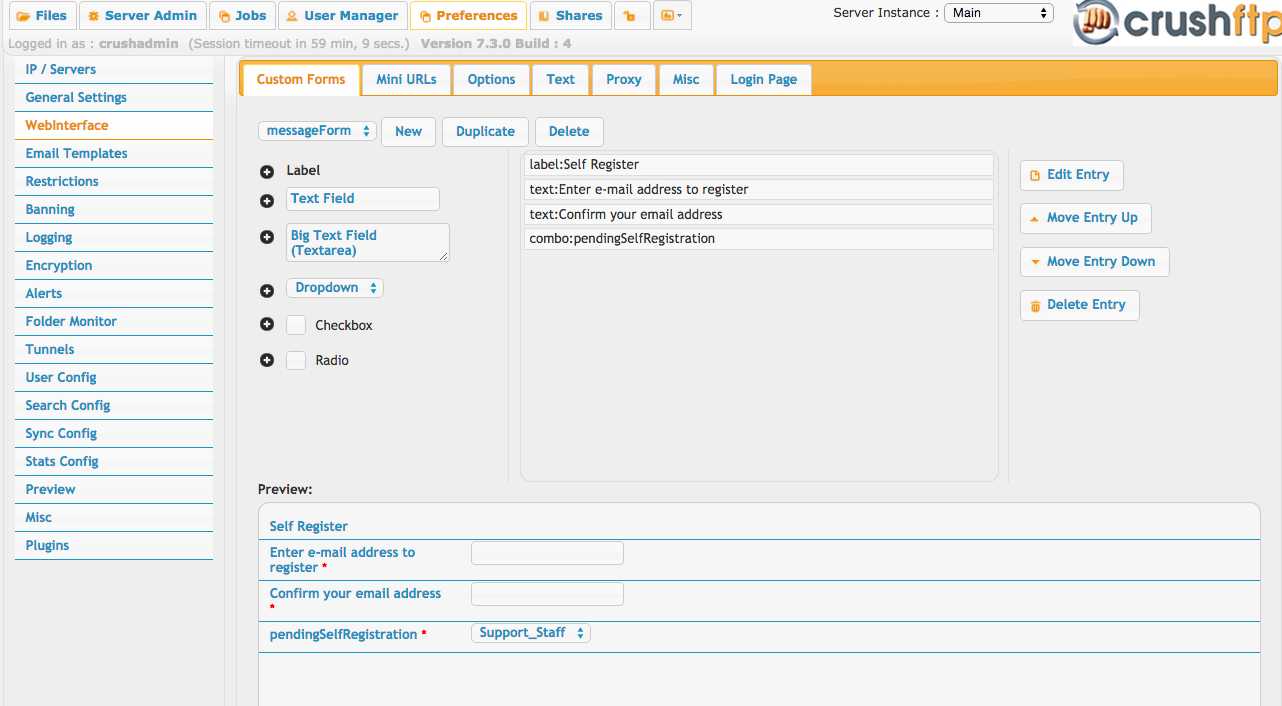The height and width of the screenshot is (706, 1282).
Task: Click the Delete Entry trash button
Action: coord(1079,305)
